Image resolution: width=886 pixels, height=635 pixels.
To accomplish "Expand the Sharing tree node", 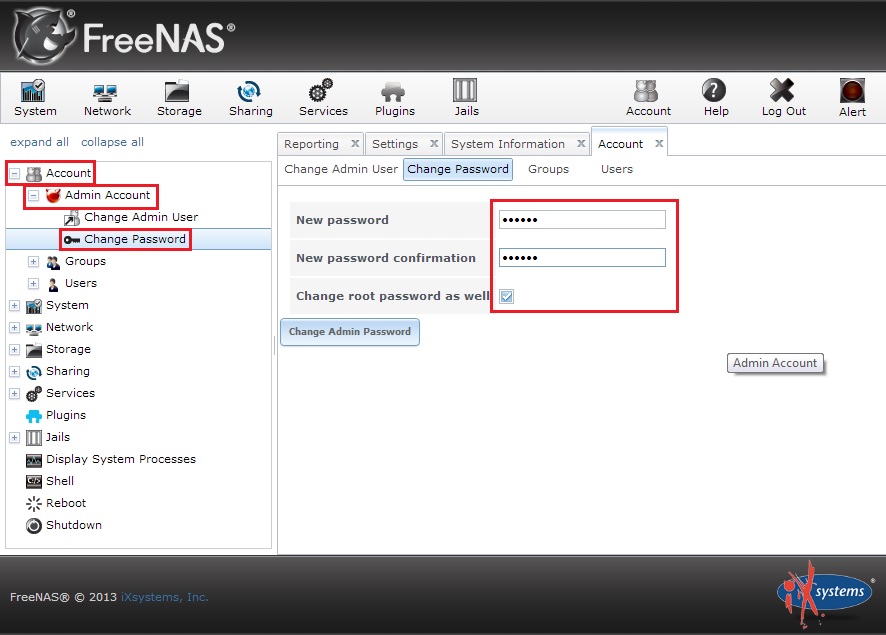I will pos(15,372).
